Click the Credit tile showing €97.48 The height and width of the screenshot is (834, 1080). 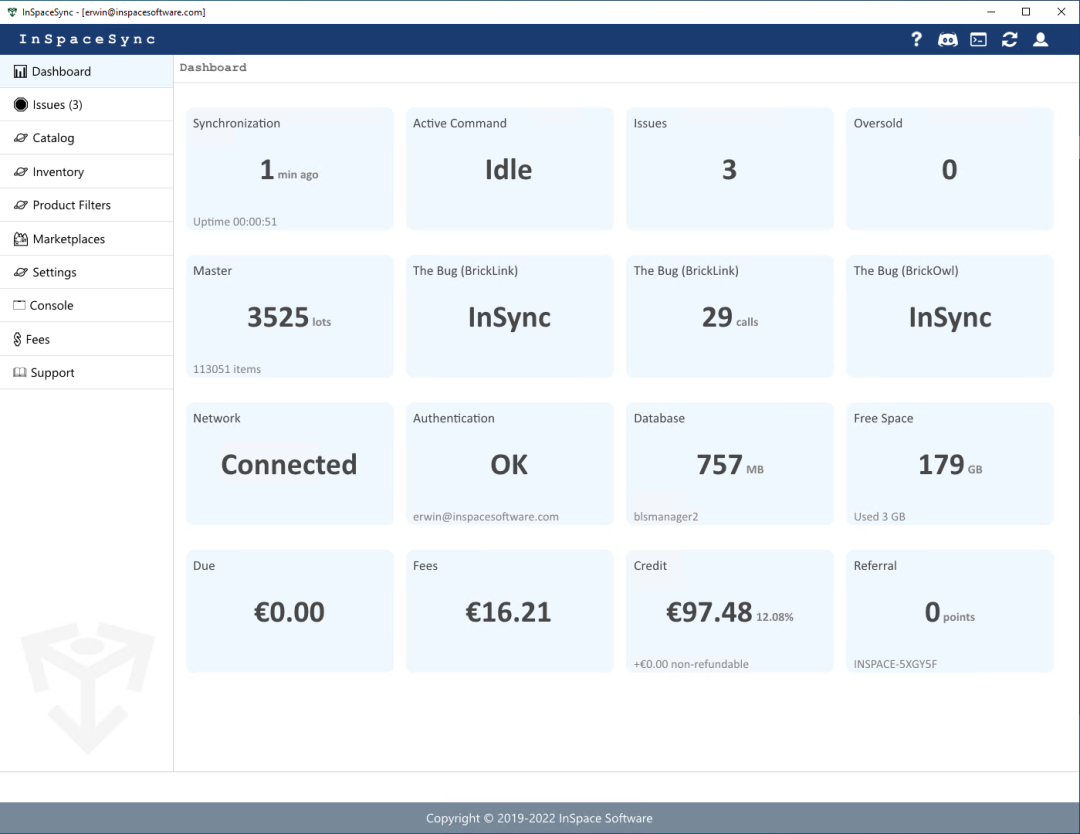[729, 611]
